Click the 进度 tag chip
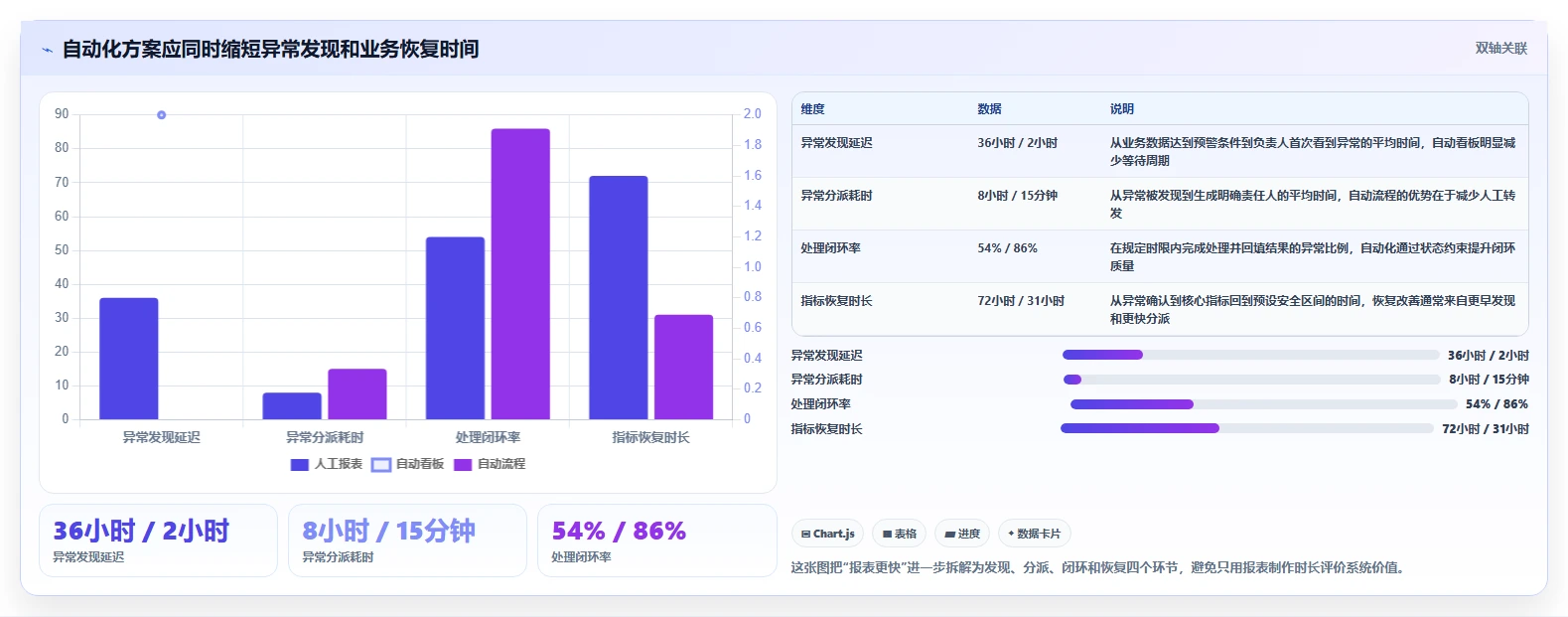The height and width of the screenshot is (617, 1568). tap(962, 534)
